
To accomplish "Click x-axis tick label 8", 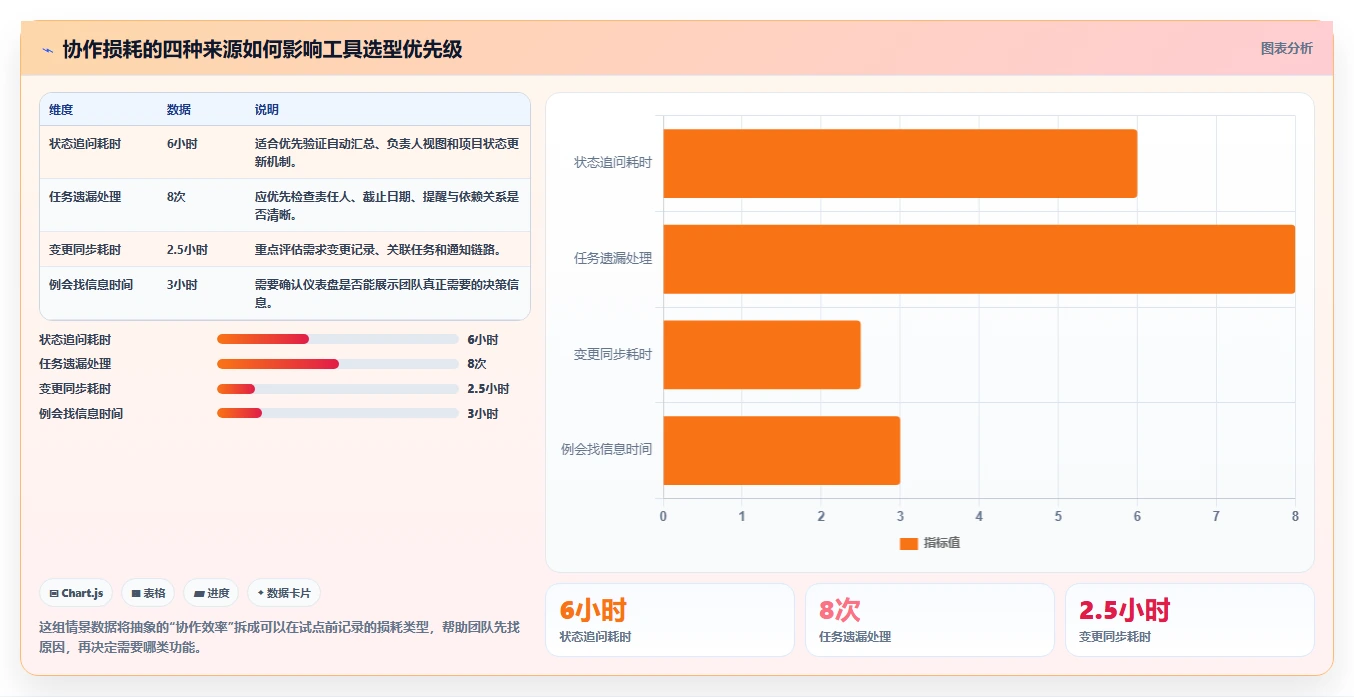I will [1295, 516].
